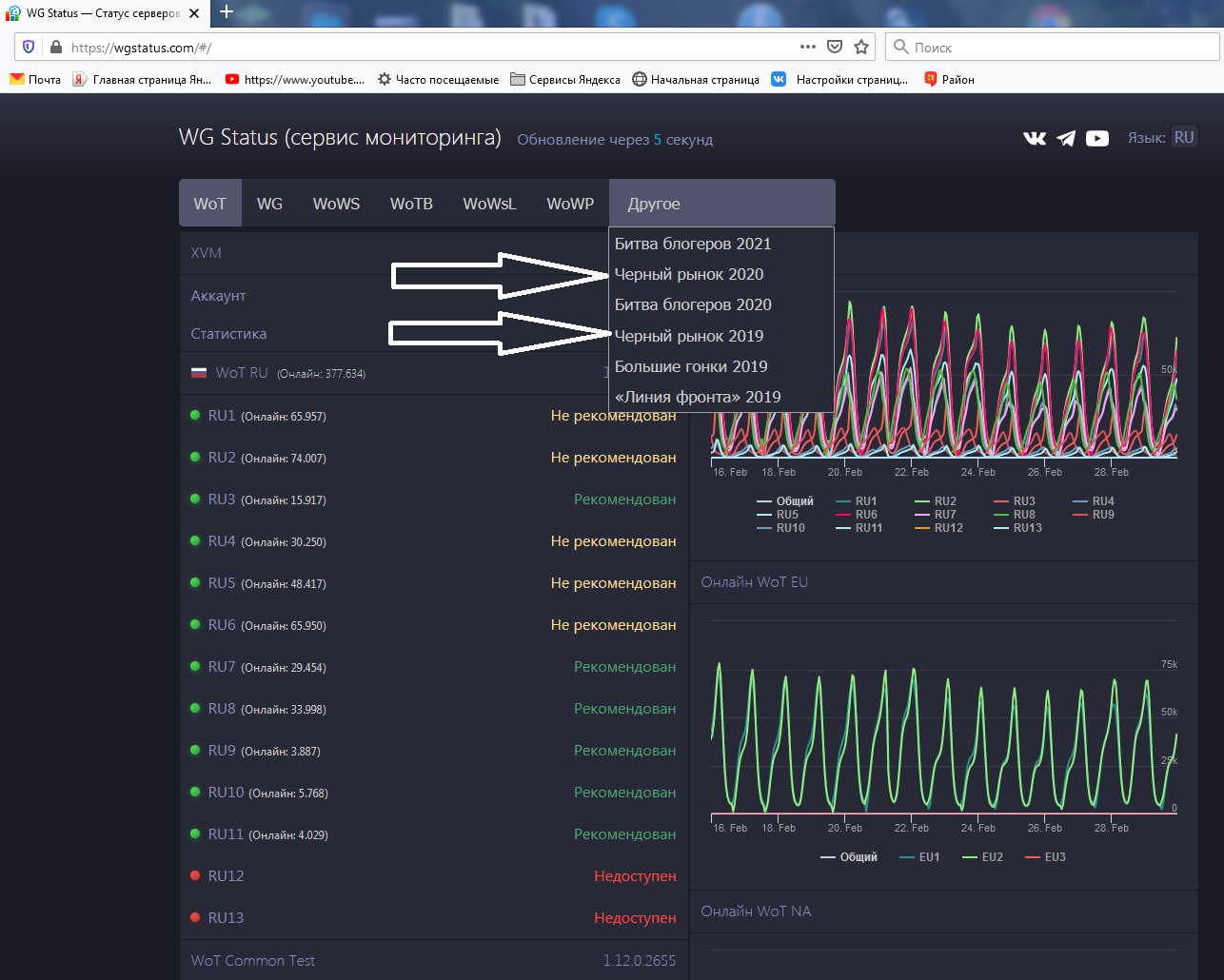This screenshot has height=980, width=1224.
Task: Select the WG tab
Action: click(270, 204)
